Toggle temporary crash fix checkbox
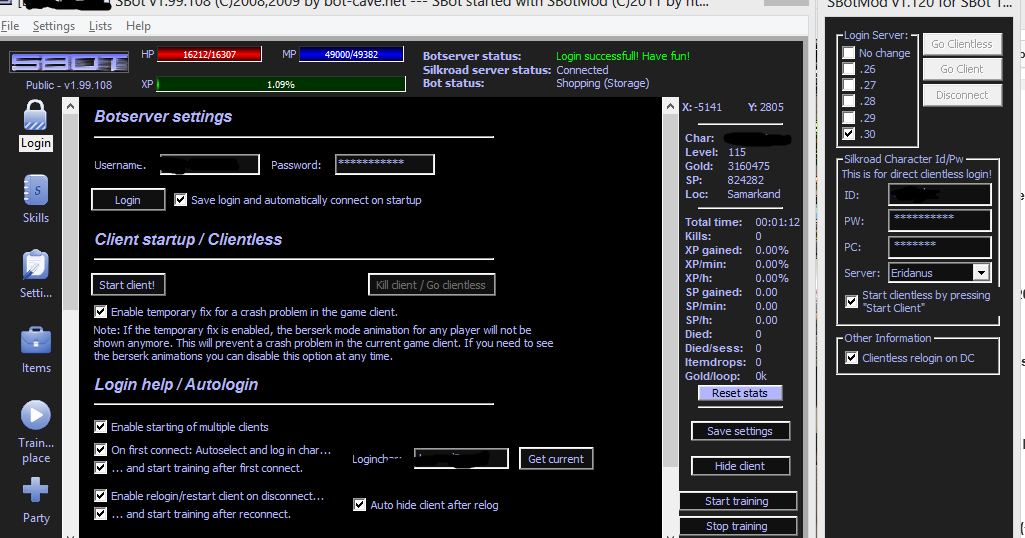Viewport: 1025px width, 538px height. coord(100,312)
